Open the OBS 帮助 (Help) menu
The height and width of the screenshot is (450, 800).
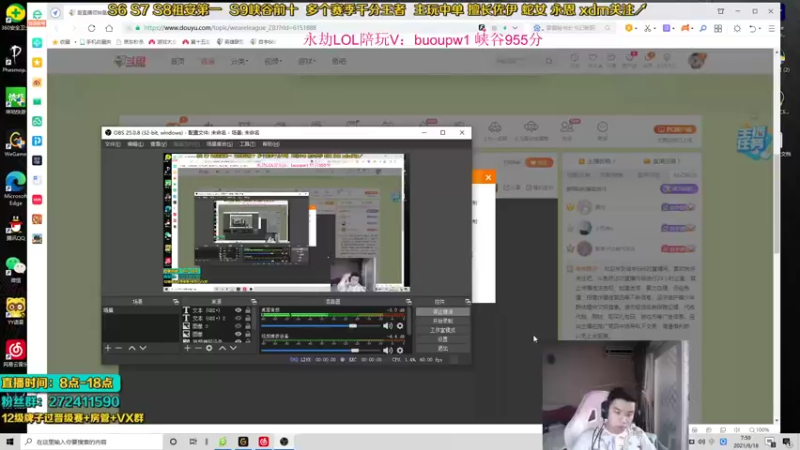tap(271, 144)
